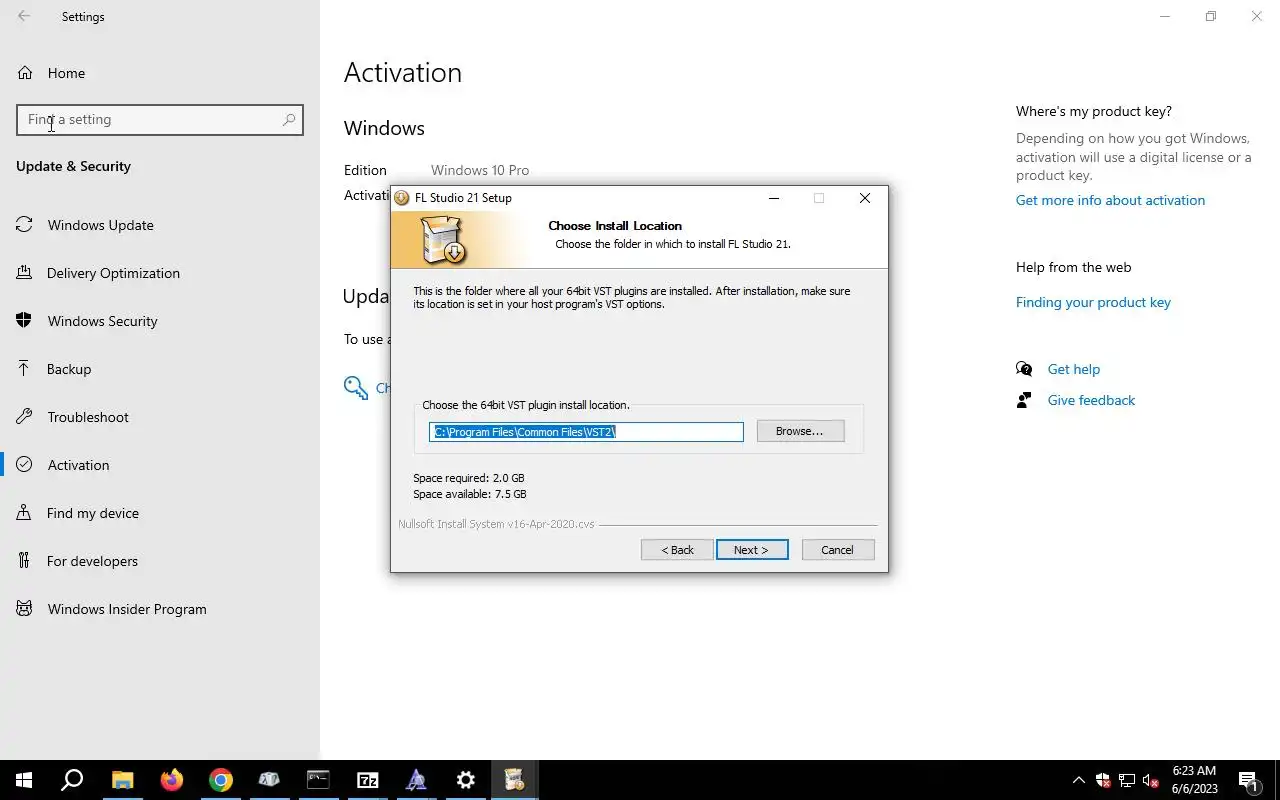Viewport: 1280px width, 800px height.
Task: Open File Explorer from taskbar
Action: point(122,780)
